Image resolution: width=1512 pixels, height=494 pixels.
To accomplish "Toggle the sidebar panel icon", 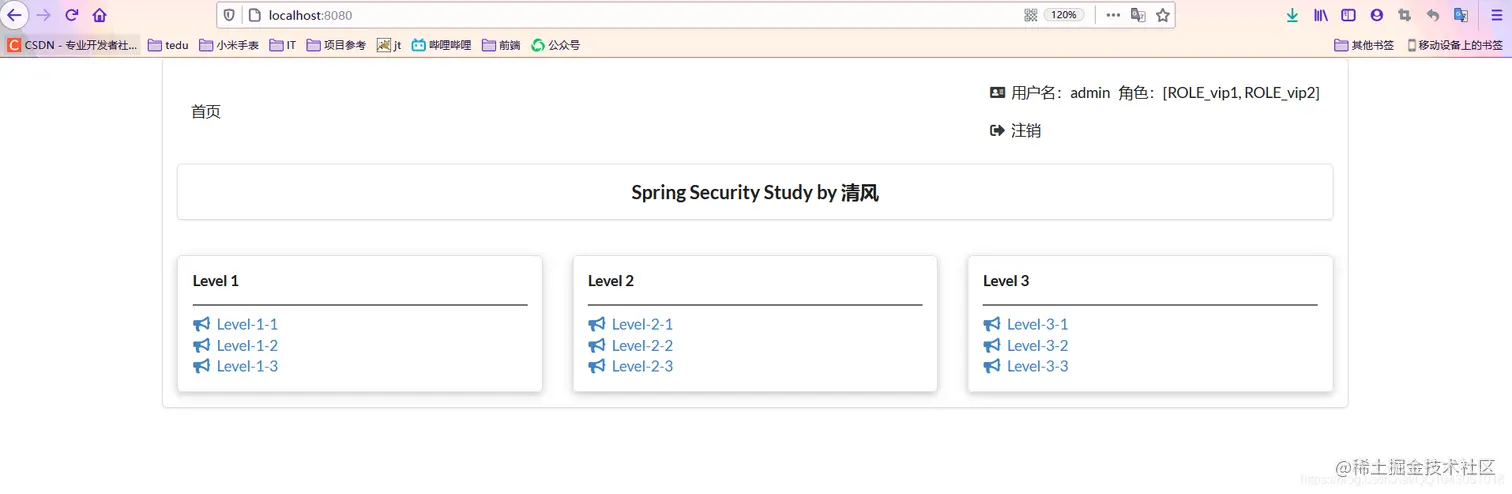I will pyautogui.click(x=1349, y=15).
